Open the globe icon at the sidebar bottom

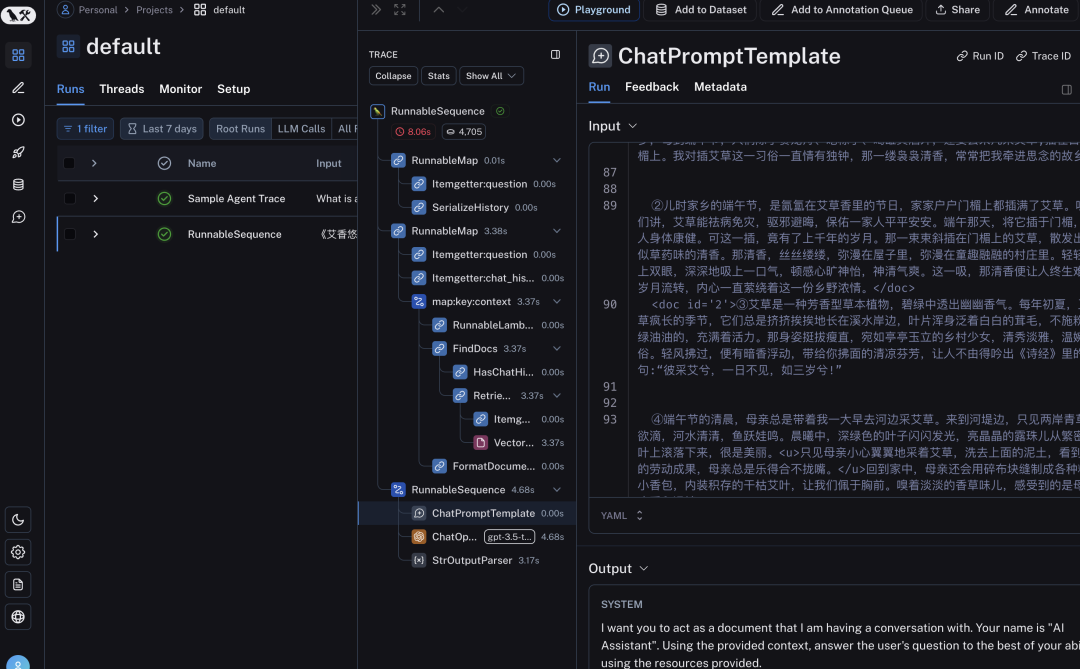(18, 617)
